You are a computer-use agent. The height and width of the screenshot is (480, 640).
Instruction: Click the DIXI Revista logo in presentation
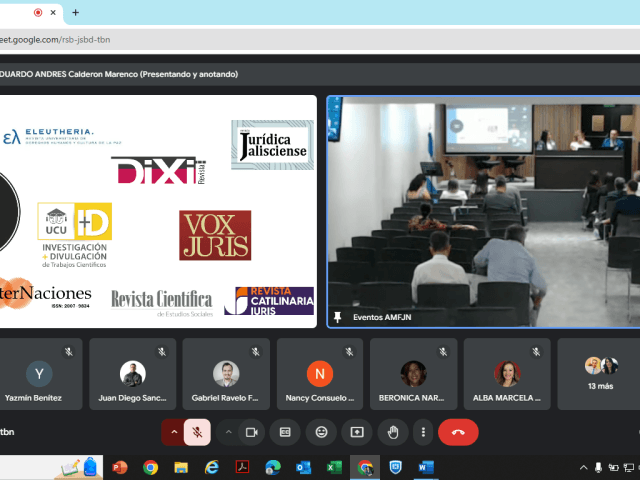(159, 170)
